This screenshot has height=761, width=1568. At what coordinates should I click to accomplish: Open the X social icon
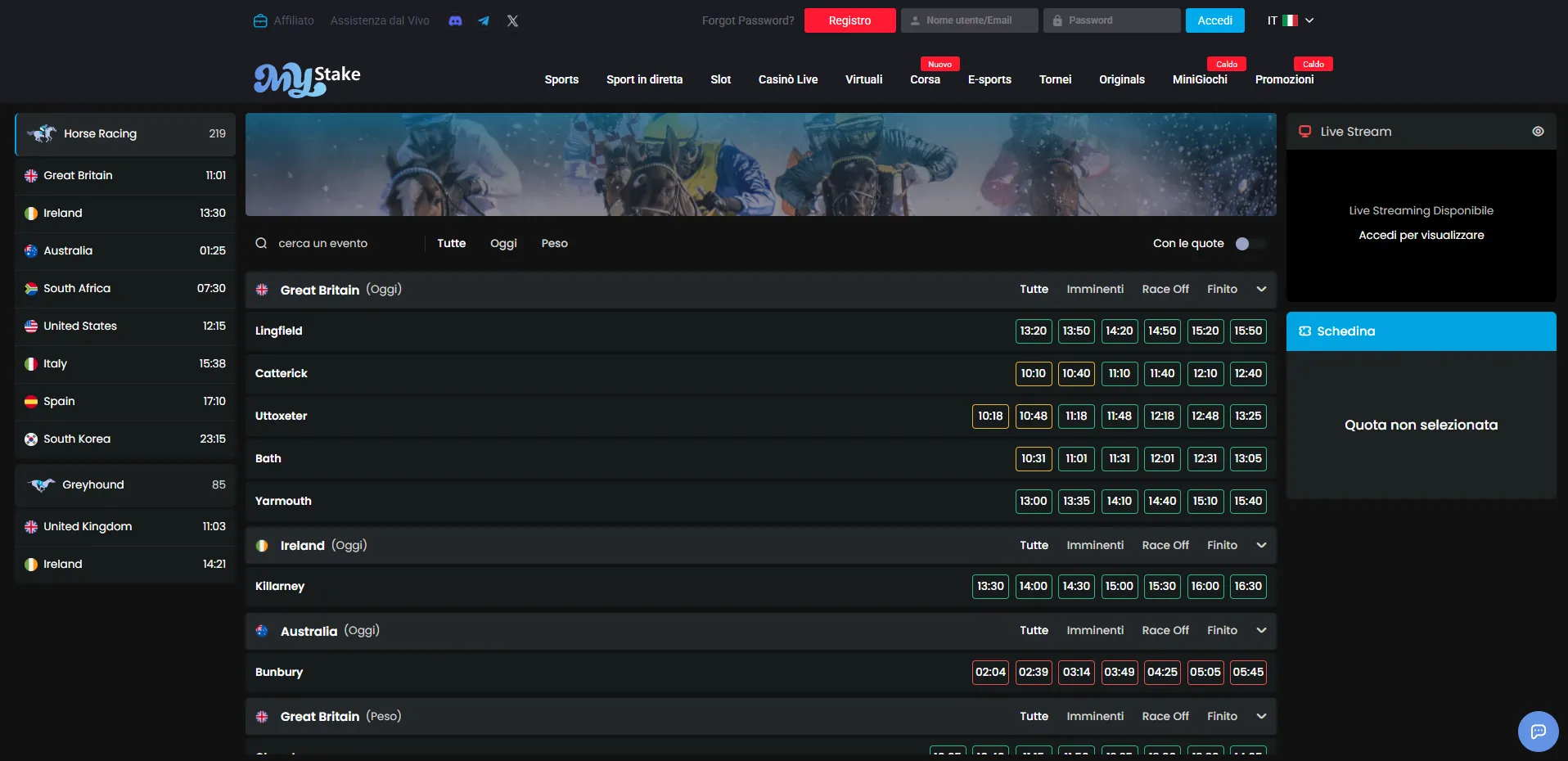click(512, 20)
